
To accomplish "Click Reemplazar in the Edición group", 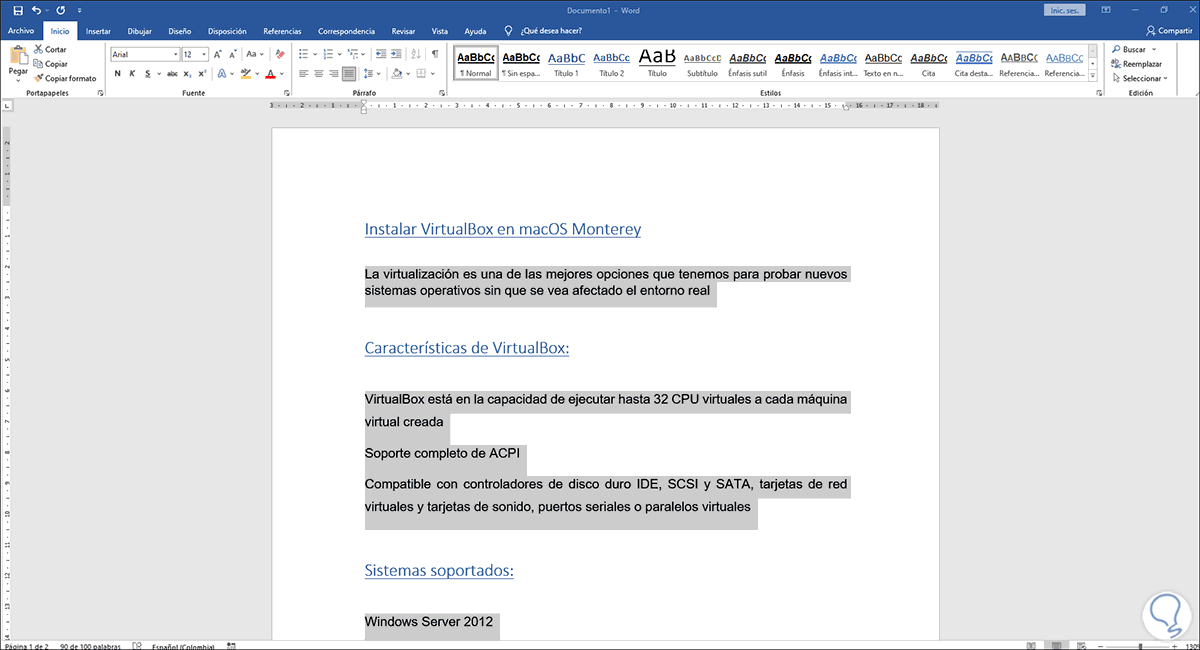I will (1135, 63).
